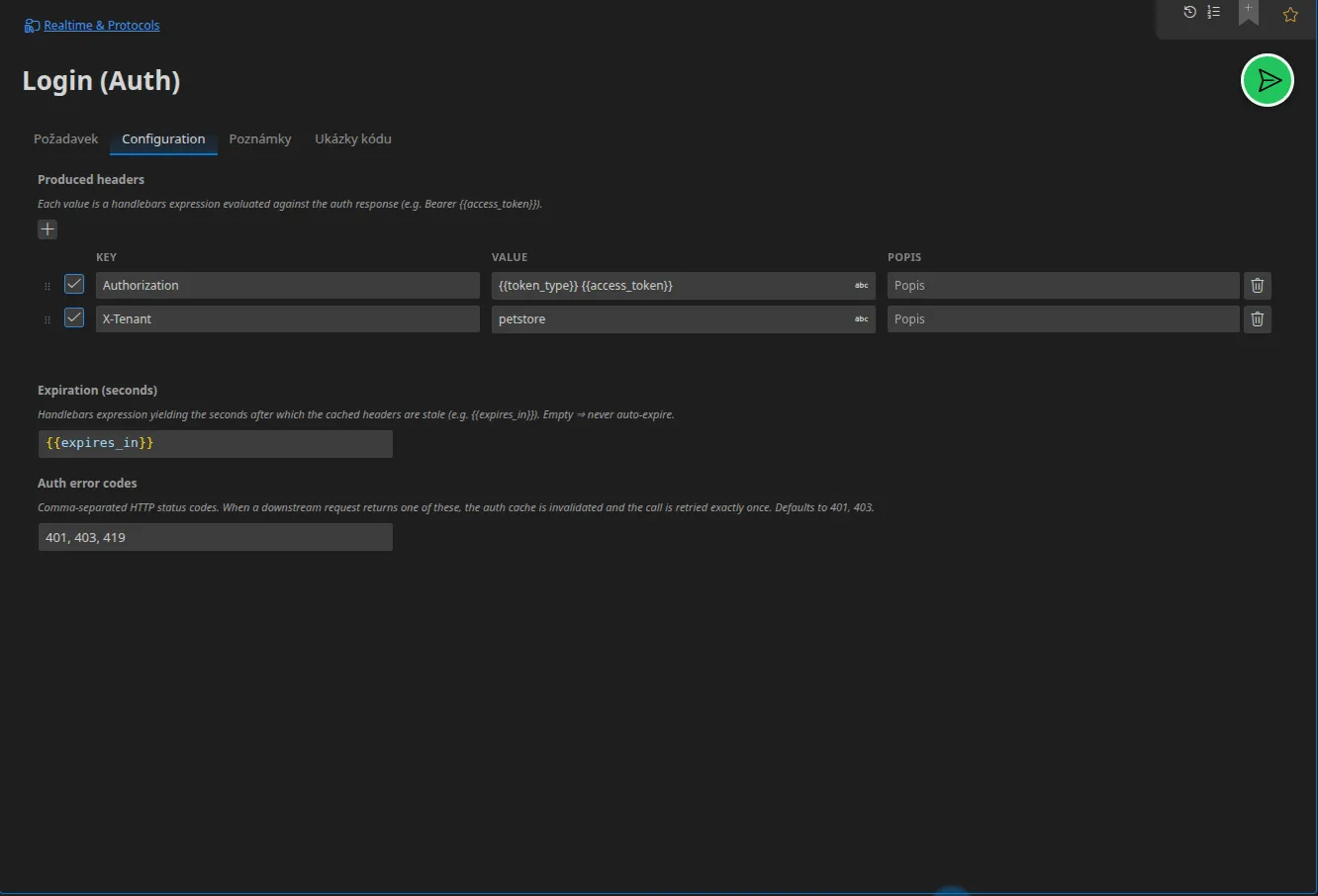This screenshot has height=896, width=1318.
Task: Open the request history icon
Action: (x=1189, y=12)
